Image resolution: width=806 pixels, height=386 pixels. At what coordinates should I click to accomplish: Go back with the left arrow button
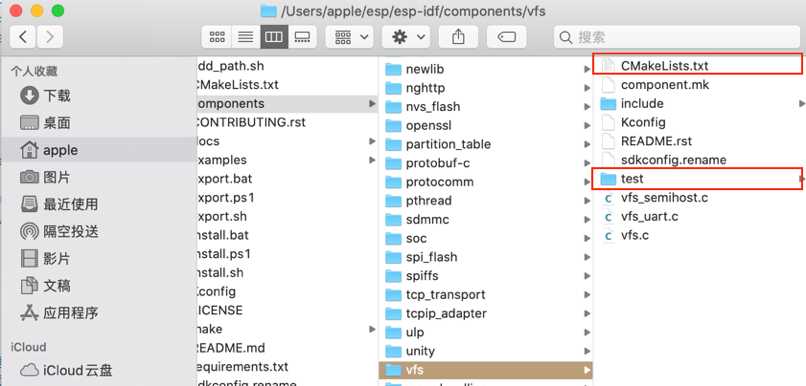(23, 37)
